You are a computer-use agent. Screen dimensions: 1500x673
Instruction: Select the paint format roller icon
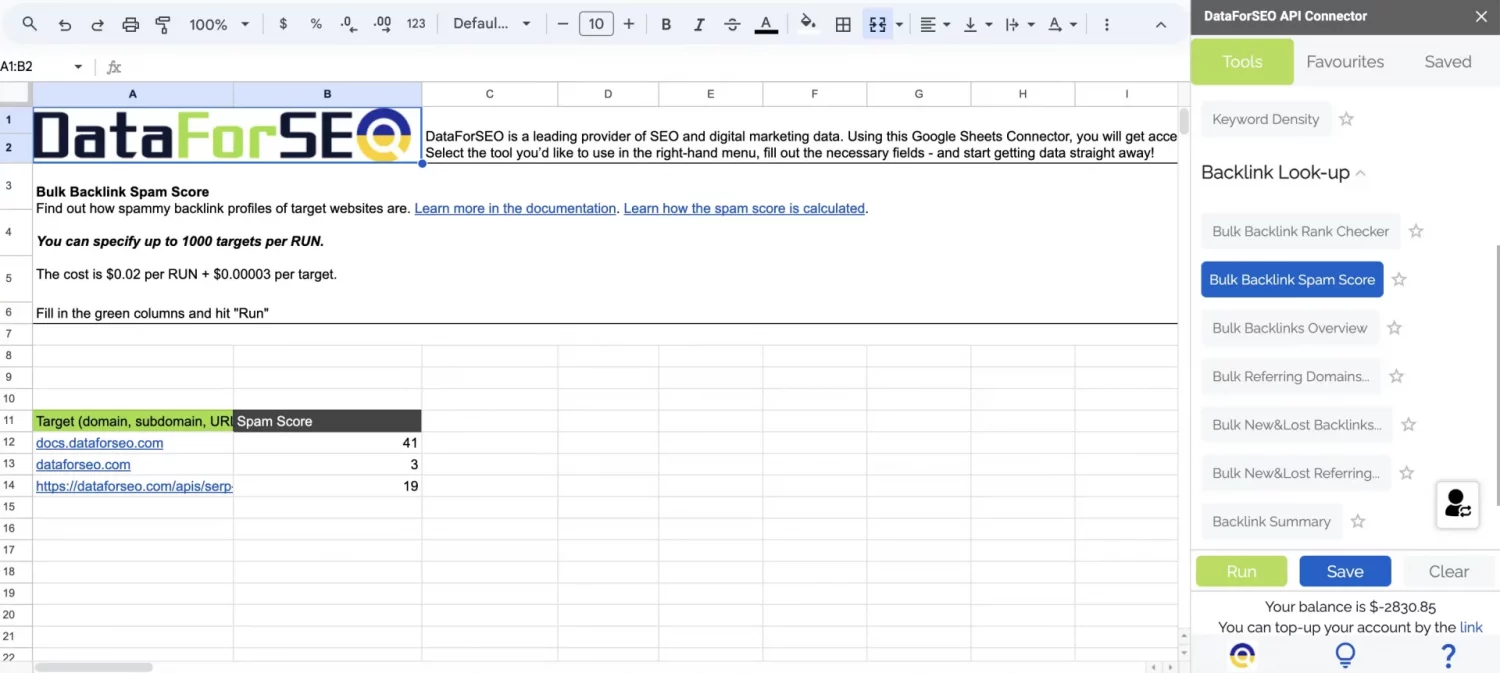(163, 24)
